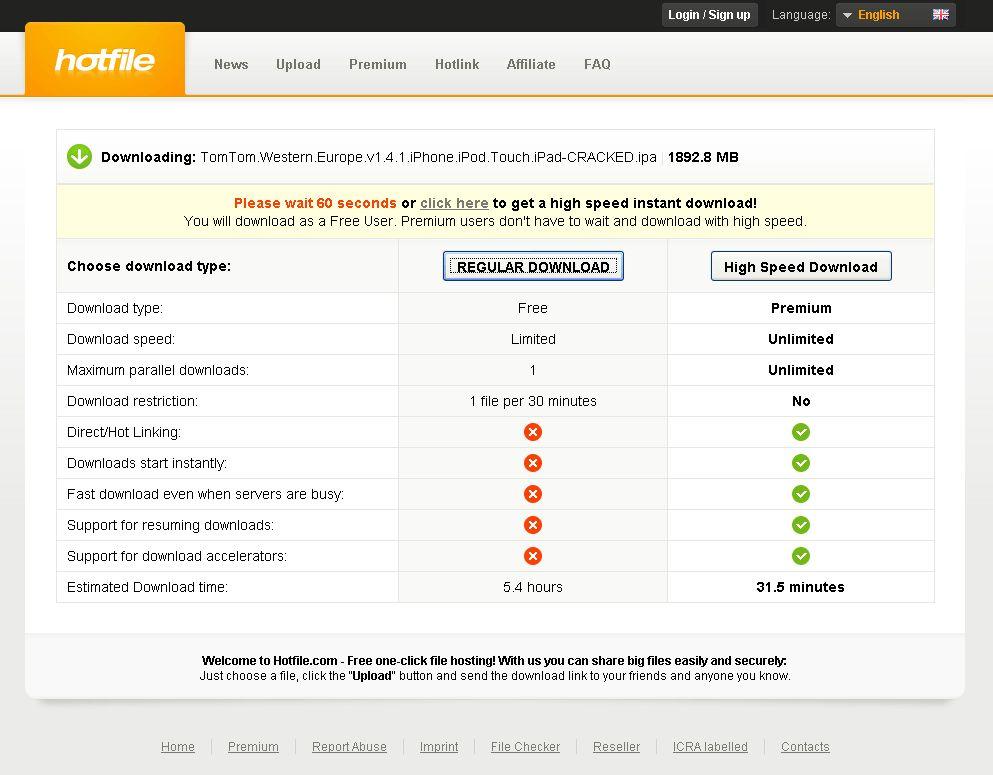Viewport: 993px width, 775px height.
Task: Open the Home footer link
Action: tap(178, 747)
